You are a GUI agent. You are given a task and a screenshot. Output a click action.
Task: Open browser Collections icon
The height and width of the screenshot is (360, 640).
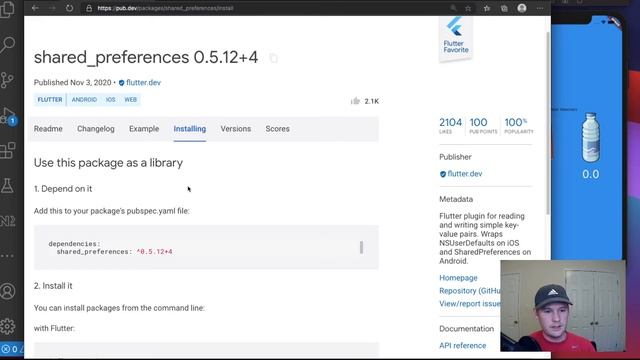[504, 8]
